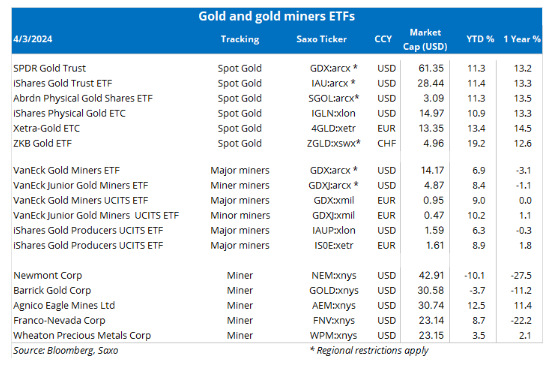The image size is (545, 367).
Task: Click the ZGLD:xswx ticker
Action: click(334, 143)
